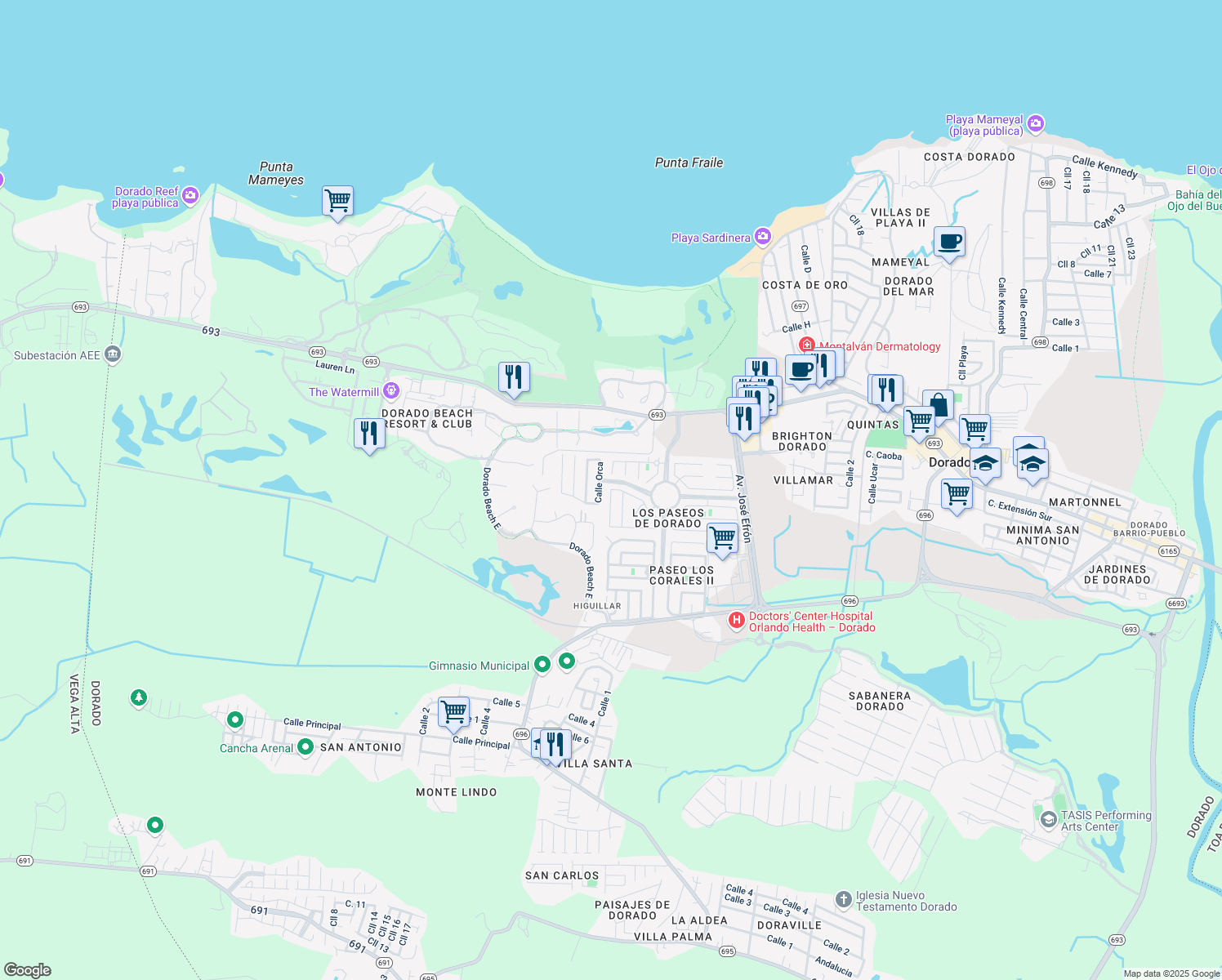Select the Cancha Arenal green pin

click(305, 746)
